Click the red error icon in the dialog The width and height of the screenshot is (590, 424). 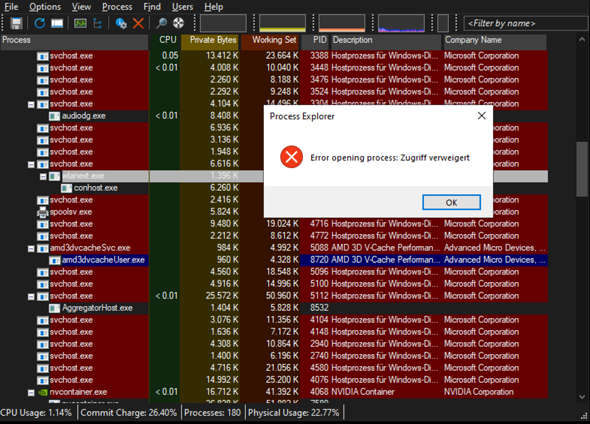[291, 157]
